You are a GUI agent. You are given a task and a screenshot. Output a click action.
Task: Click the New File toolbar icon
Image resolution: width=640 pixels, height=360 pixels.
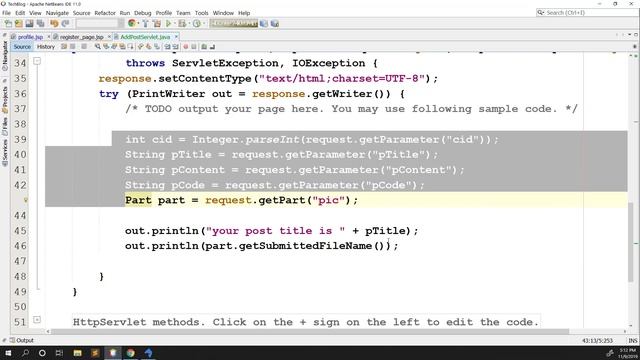click(8, 24)
